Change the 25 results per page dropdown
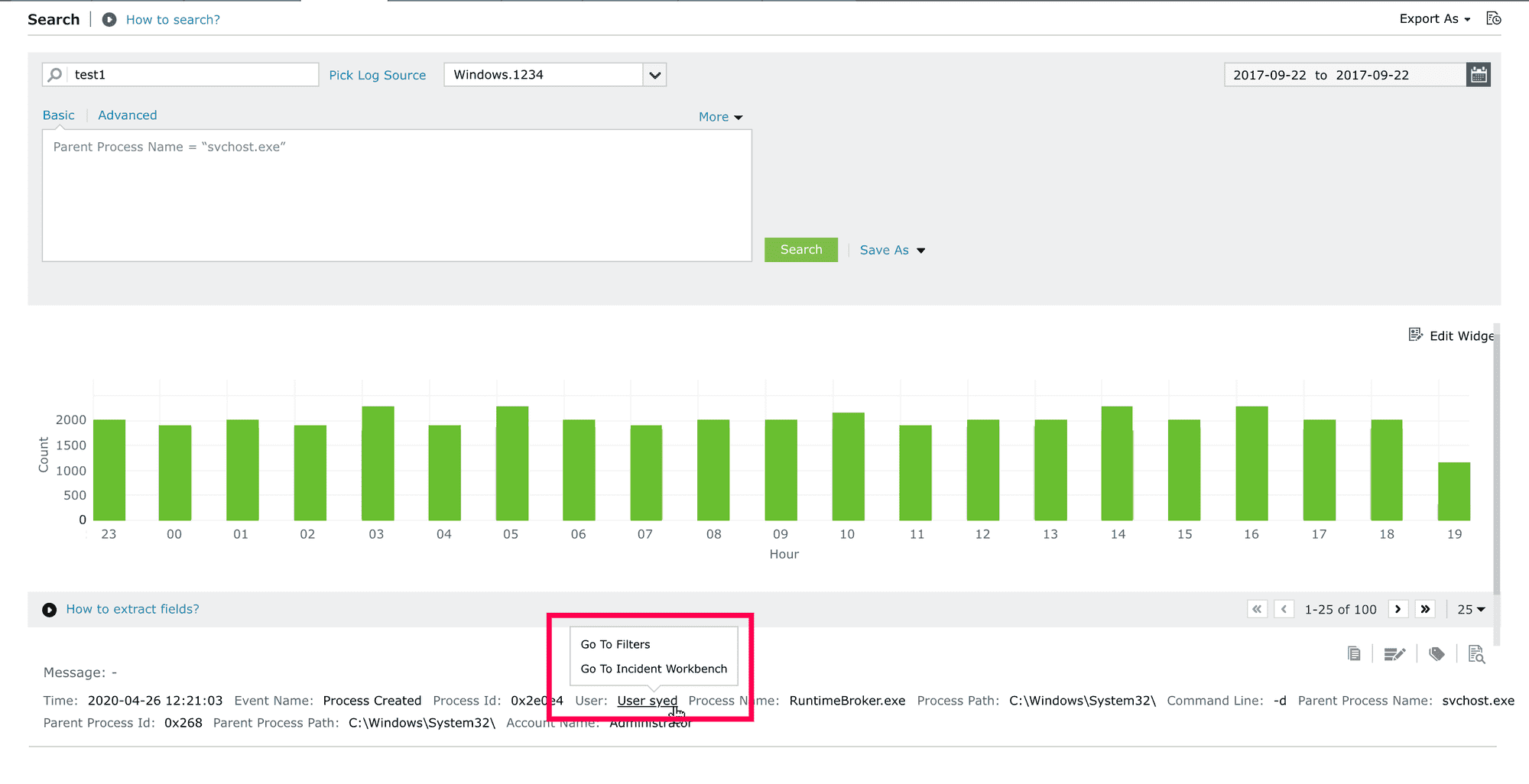This screenshot has height=784, width=1529. 1471,609
